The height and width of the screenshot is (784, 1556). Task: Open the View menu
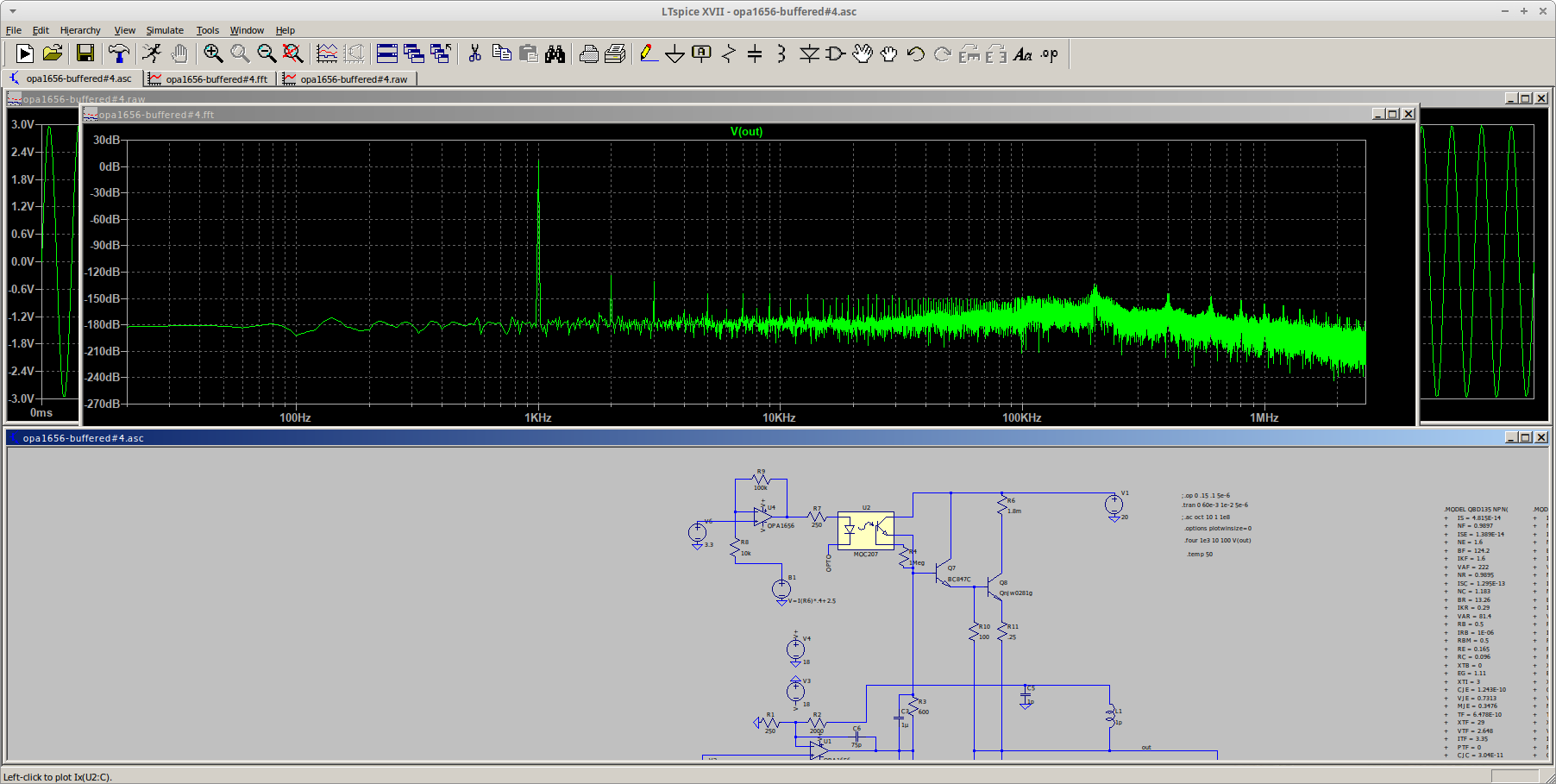(125, 30)
